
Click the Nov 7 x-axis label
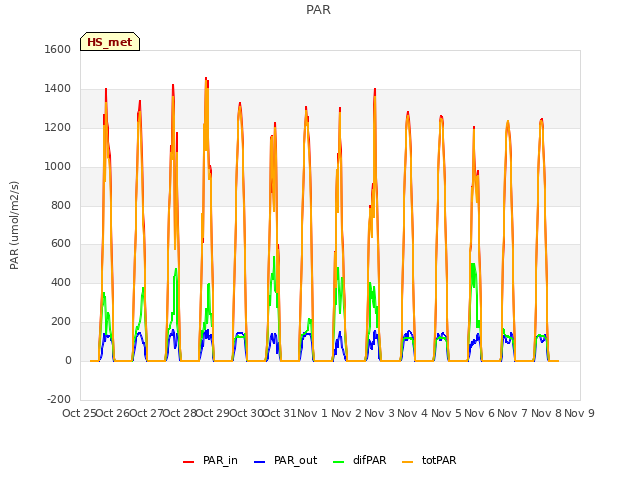pos(513,413)
